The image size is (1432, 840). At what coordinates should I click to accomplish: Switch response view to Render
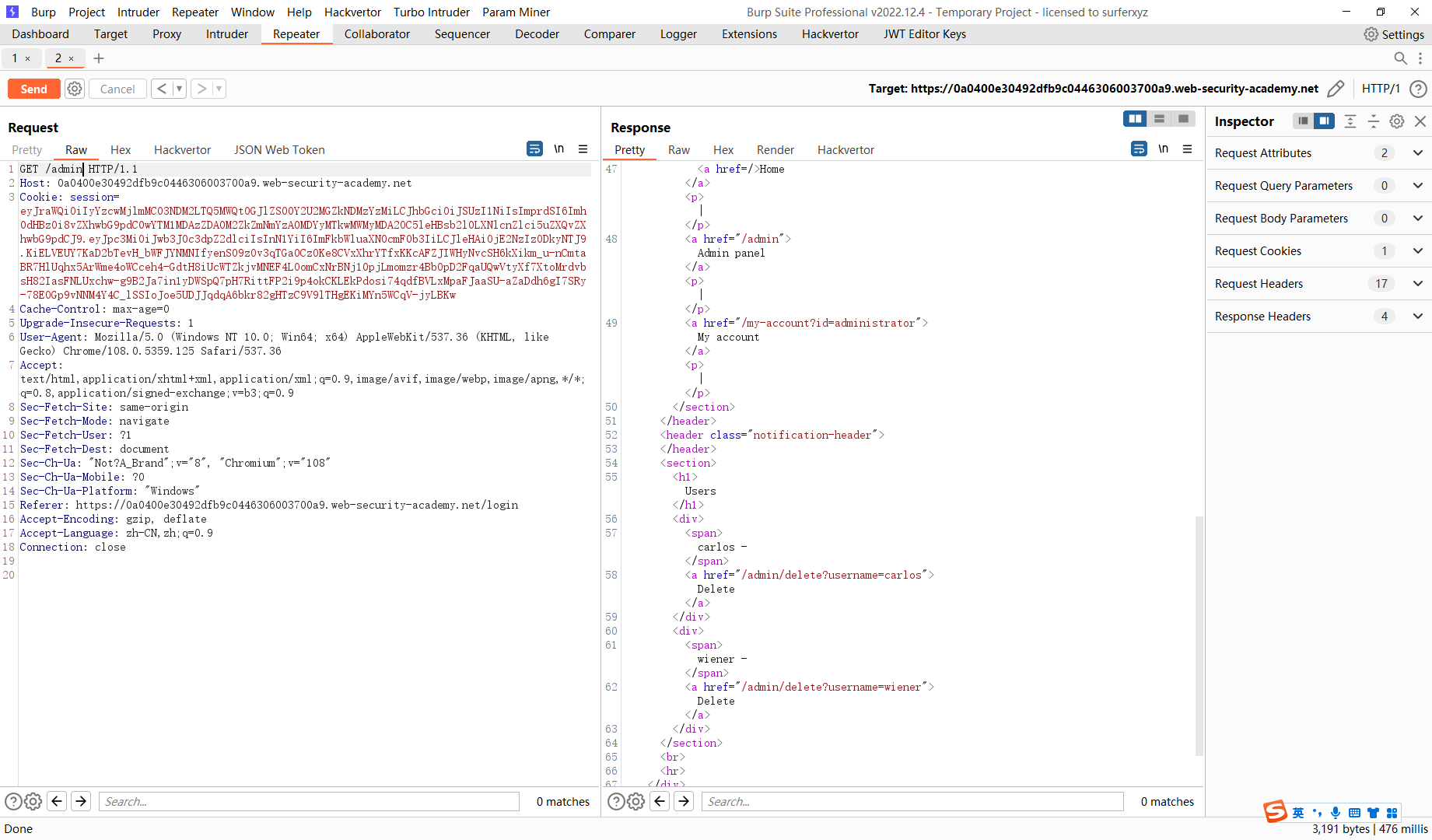pyautogui.click(x=776, y=150)
